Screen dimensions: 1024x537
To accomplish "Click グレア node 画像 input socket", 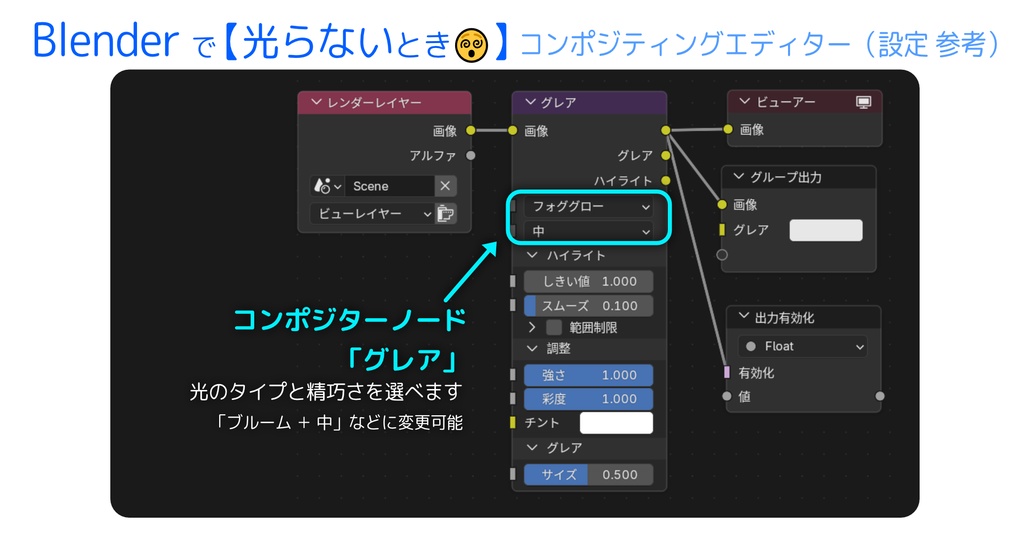I will coord(513,131).
